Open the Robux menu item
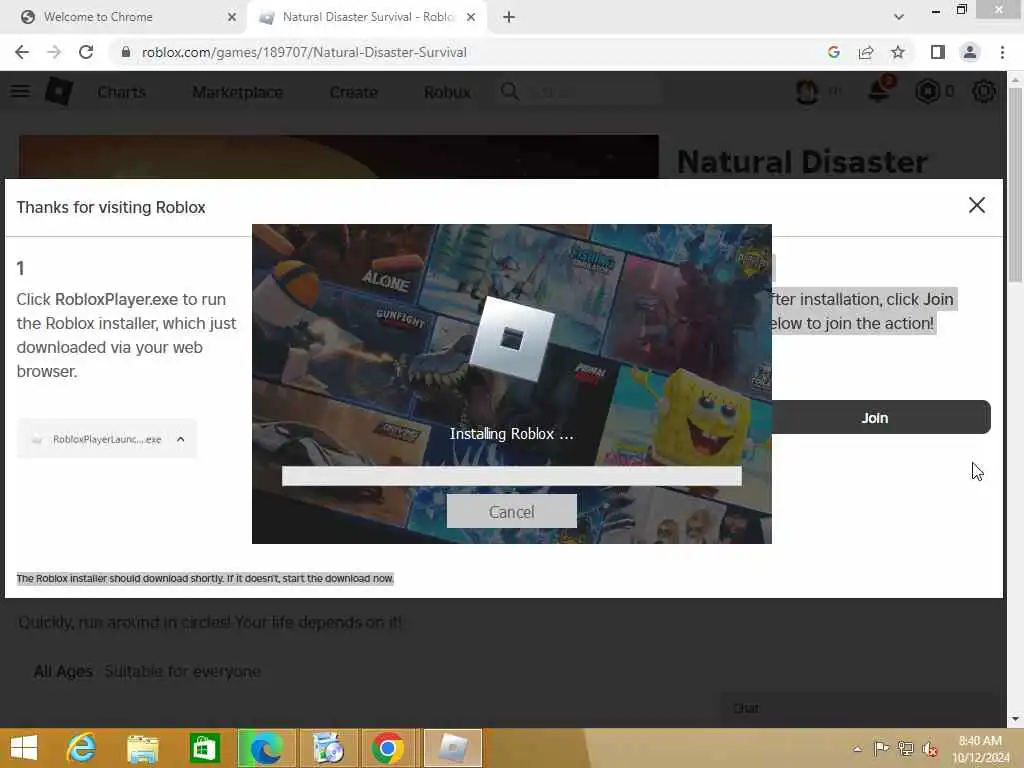The image size is (1024, 768). [447, 92]
